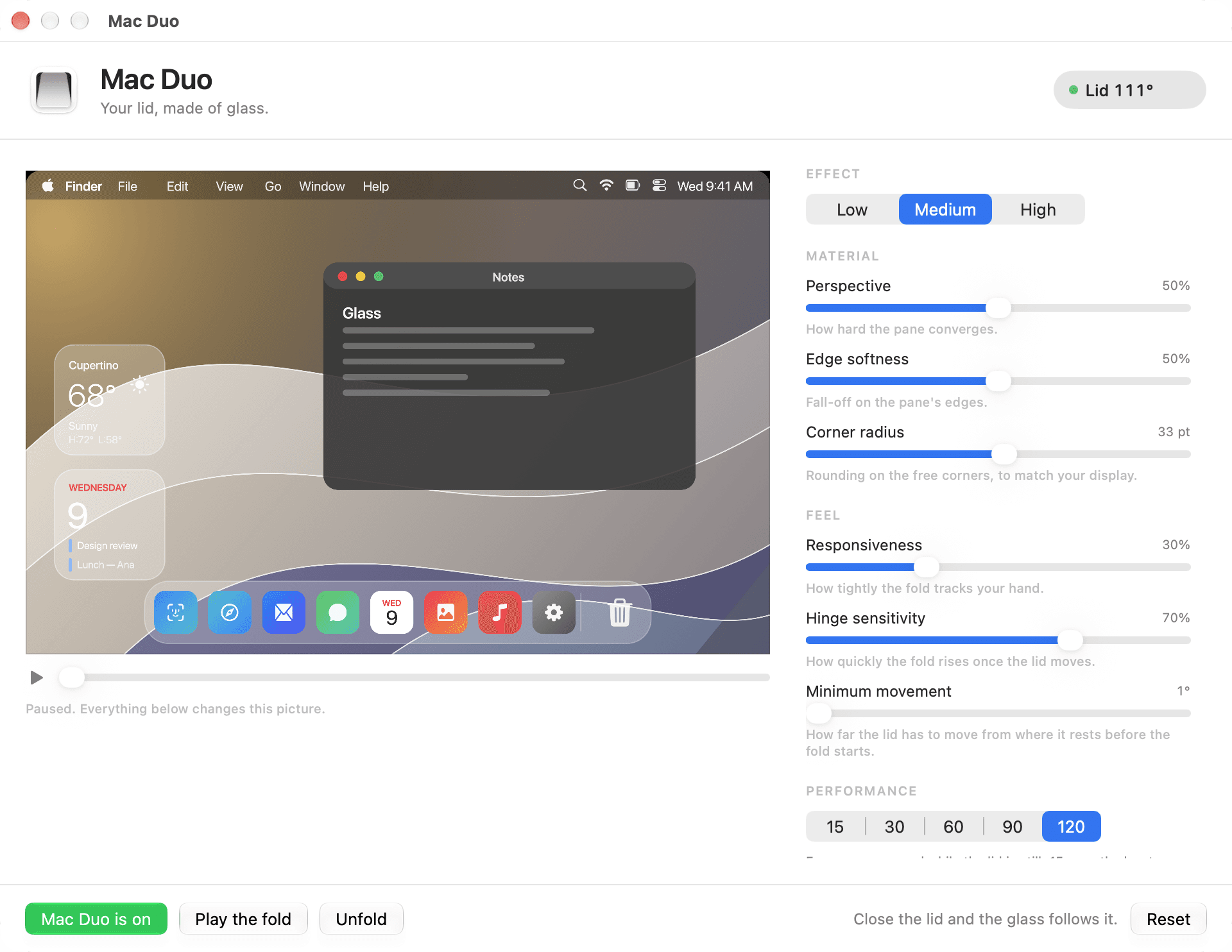Set performance frame rate to 60
Image resolution: width=1232 pixels, height=952 pixels.
(x=953, y=826)
